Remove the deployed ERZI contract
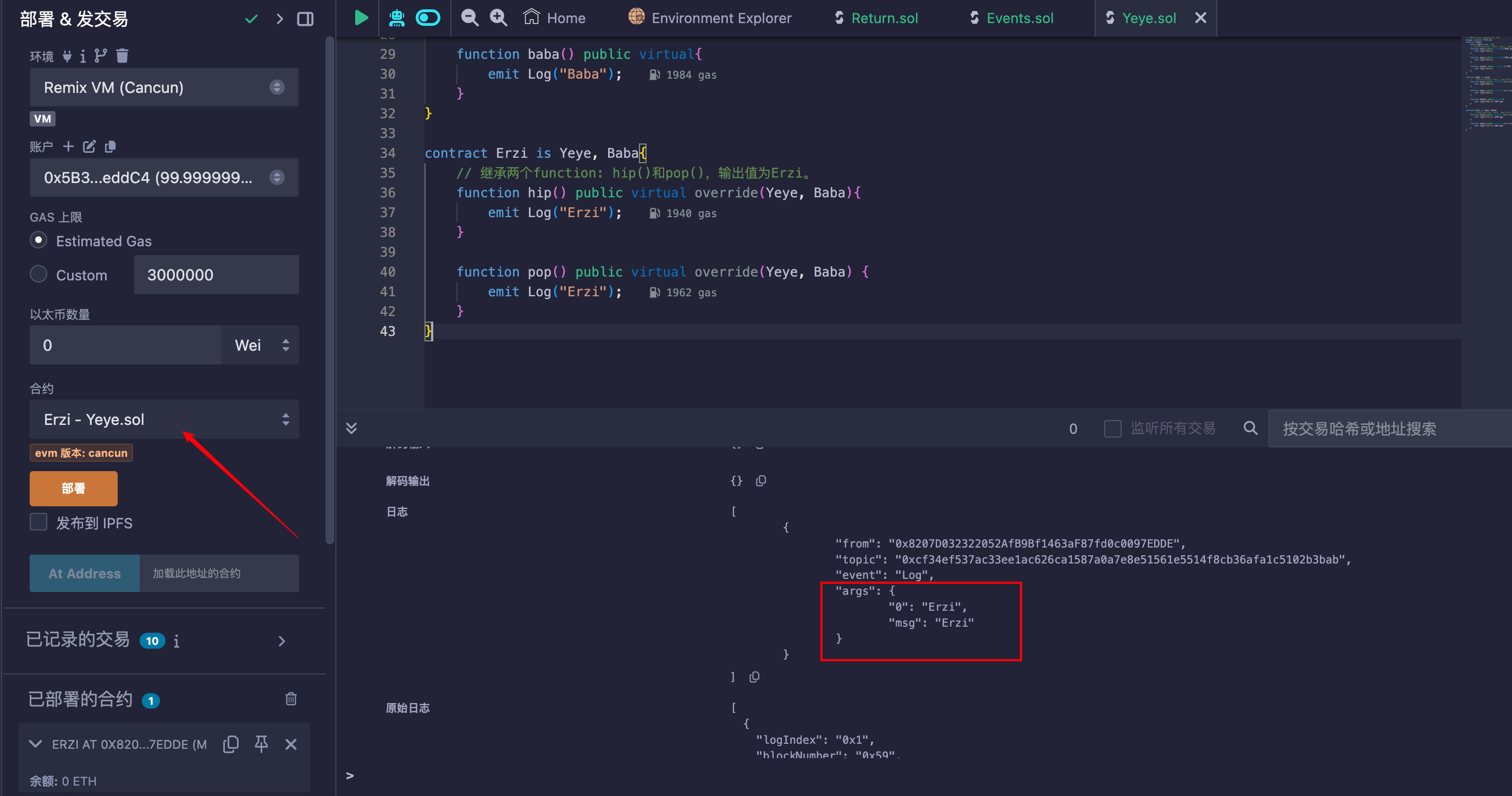The height and width of the screenshot is (796, 1512). point(290,744)
